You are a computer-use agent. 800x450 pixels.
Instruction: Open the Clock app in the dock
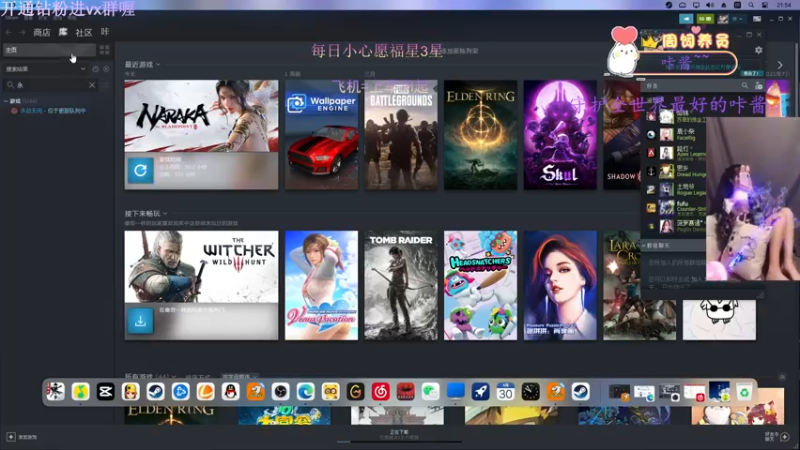click(x=531, y=392)
